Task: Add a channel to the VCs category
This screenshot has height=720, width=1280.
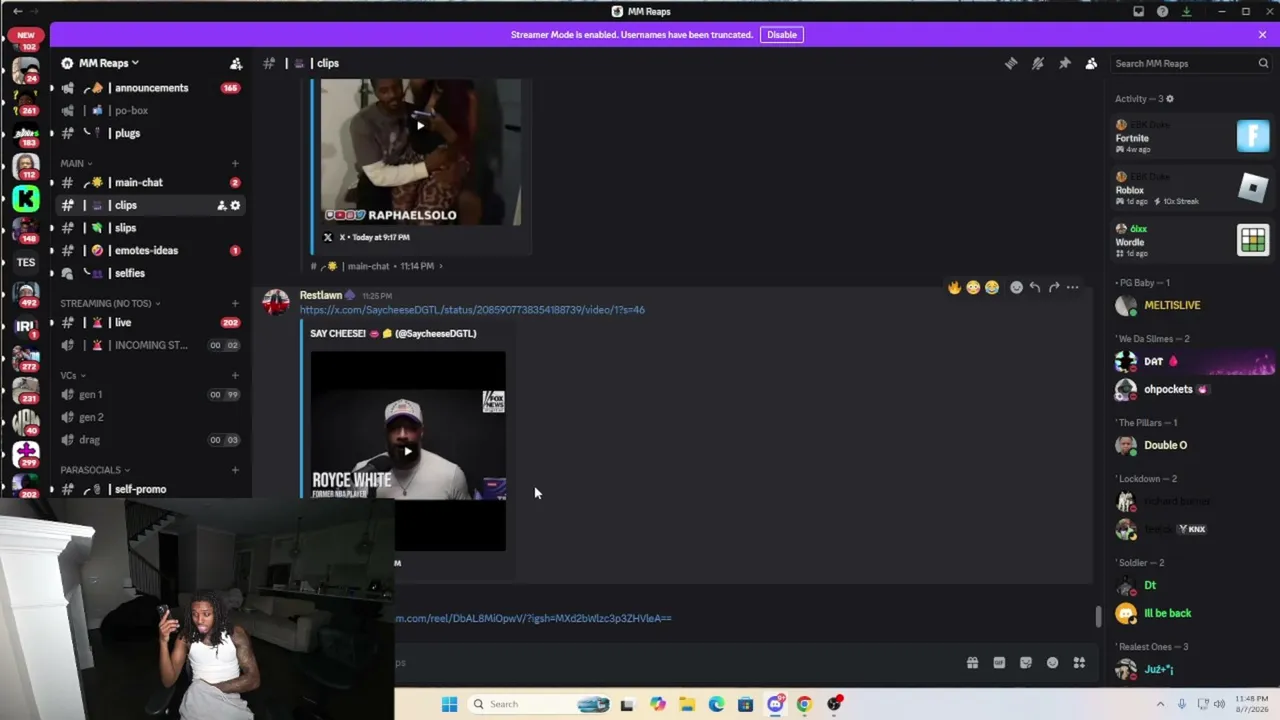Action: (x=235, y=375)
